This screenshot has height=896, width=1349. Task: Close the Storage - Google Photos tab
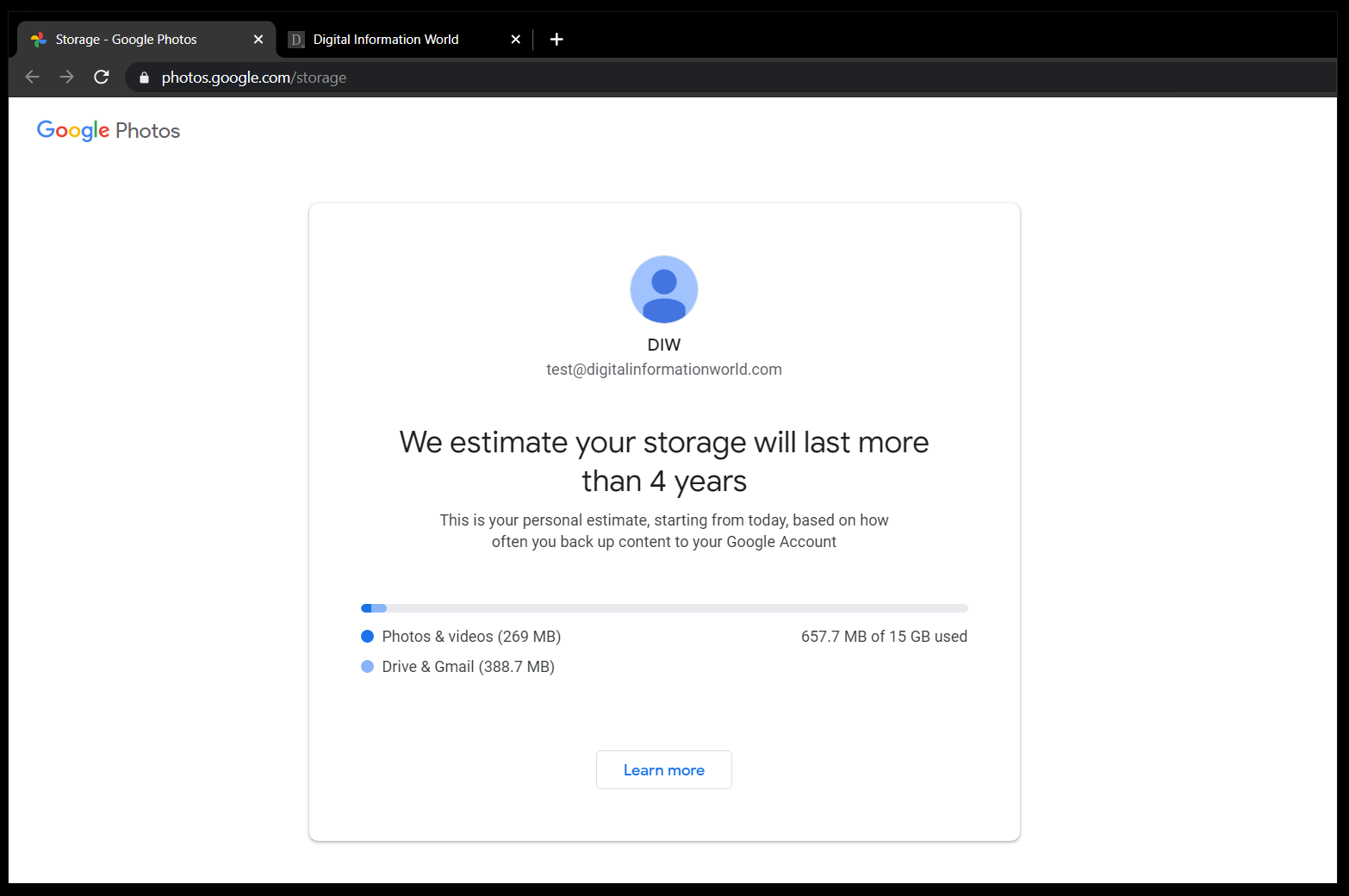(258, 40)
